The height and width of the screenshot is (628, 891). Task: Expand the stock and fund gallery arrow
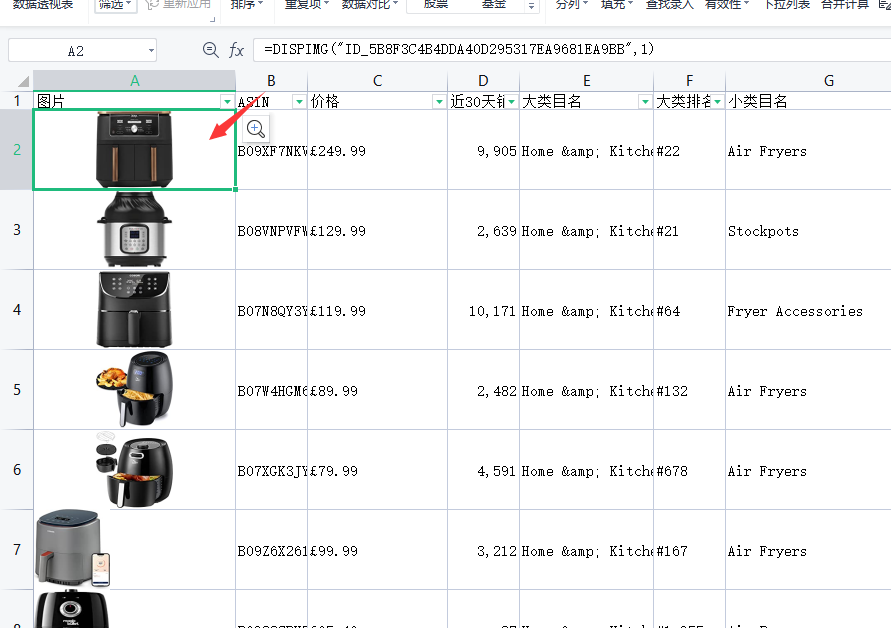[x=531, y=6]
